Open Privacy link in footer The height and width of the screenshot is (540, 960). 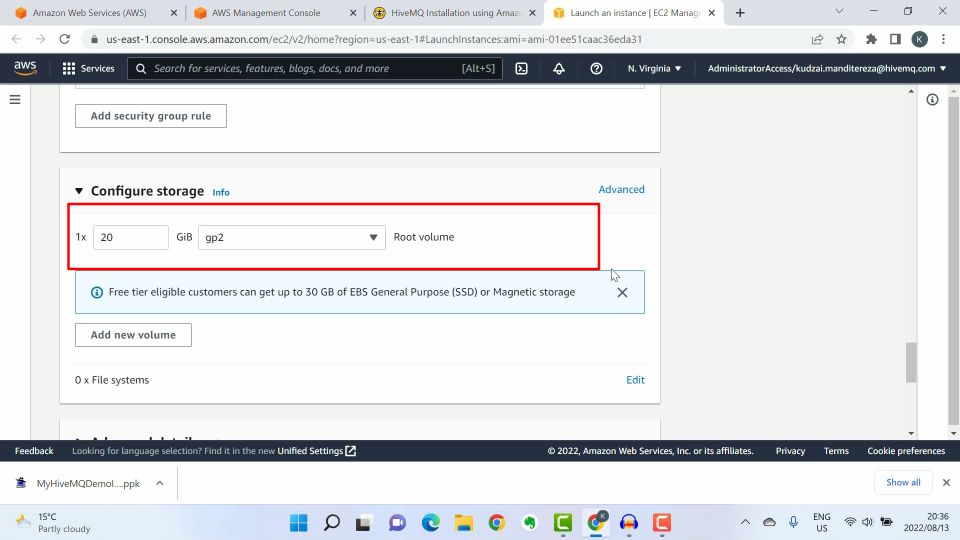tap(790, 451)
